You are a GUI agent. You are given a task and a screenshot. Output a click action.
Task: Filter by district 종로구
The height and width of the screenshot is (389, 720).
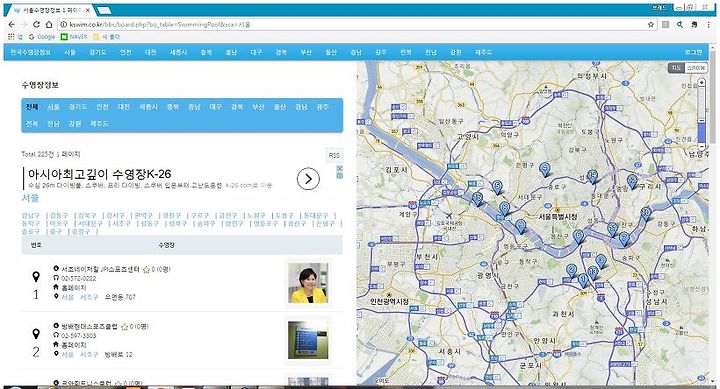[x=31, y=231]
